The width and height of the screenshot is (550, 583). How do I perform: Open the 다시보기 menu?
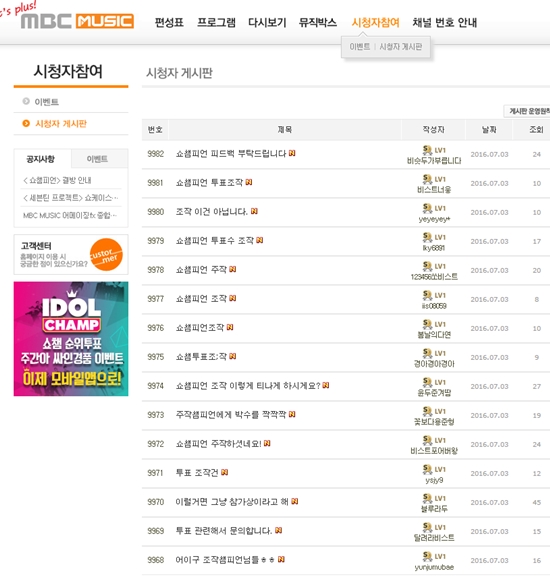[267, 23]
